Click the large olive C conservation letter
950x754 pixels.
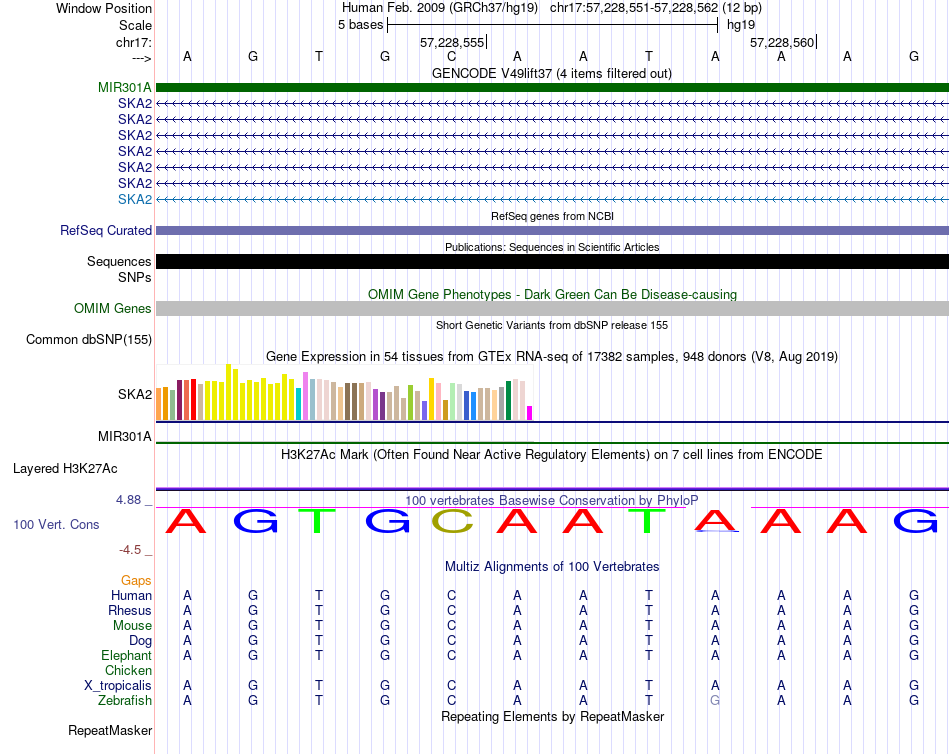point(452,521)
